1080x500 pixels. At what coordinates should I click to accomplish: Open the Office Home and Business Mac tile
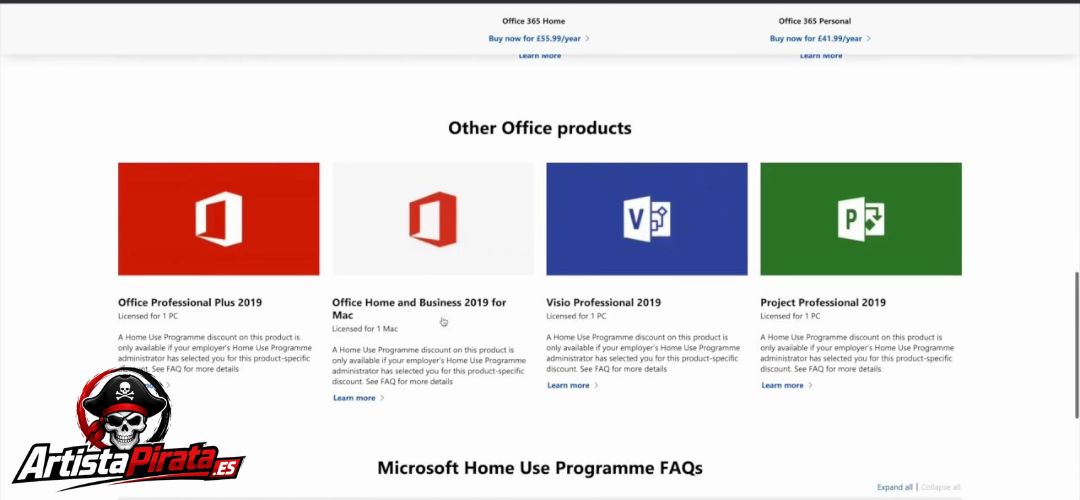433,219
